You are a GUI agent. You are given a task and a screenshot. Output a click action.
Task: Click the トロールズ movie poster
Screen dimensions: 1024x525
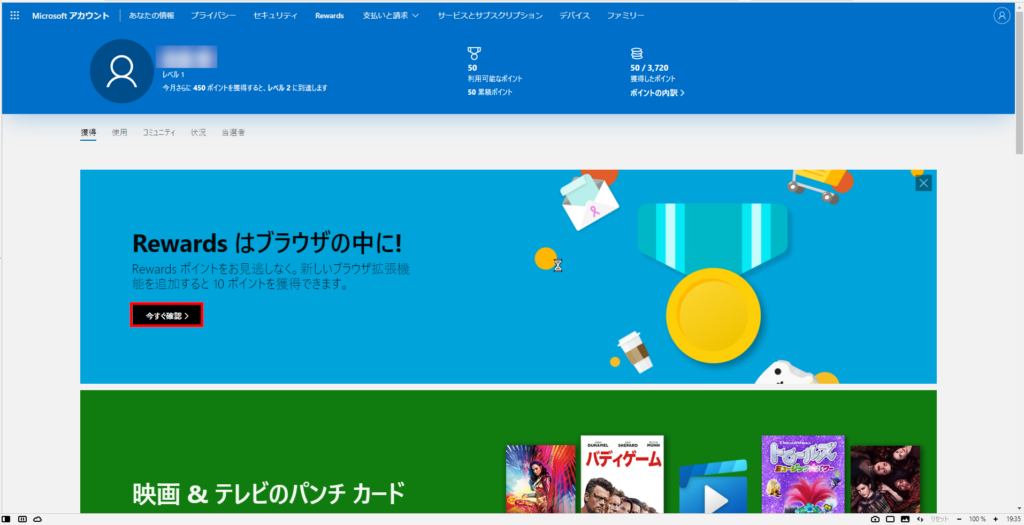pos(803,474)
